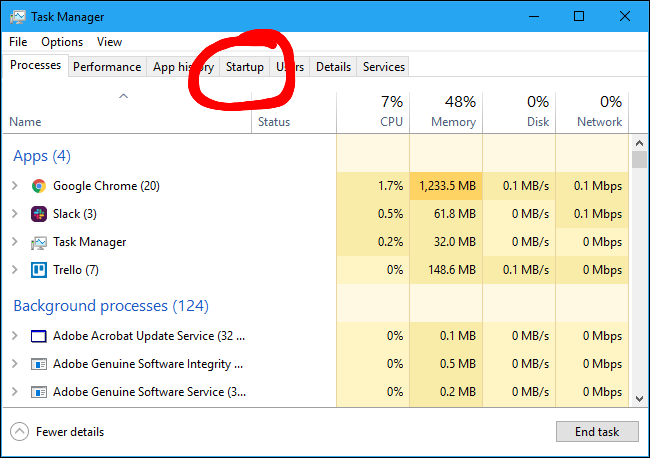The height and width of the screenshot is (458, 650).
Task: Close the Task Manager window
Action: [x=624, y=17]
